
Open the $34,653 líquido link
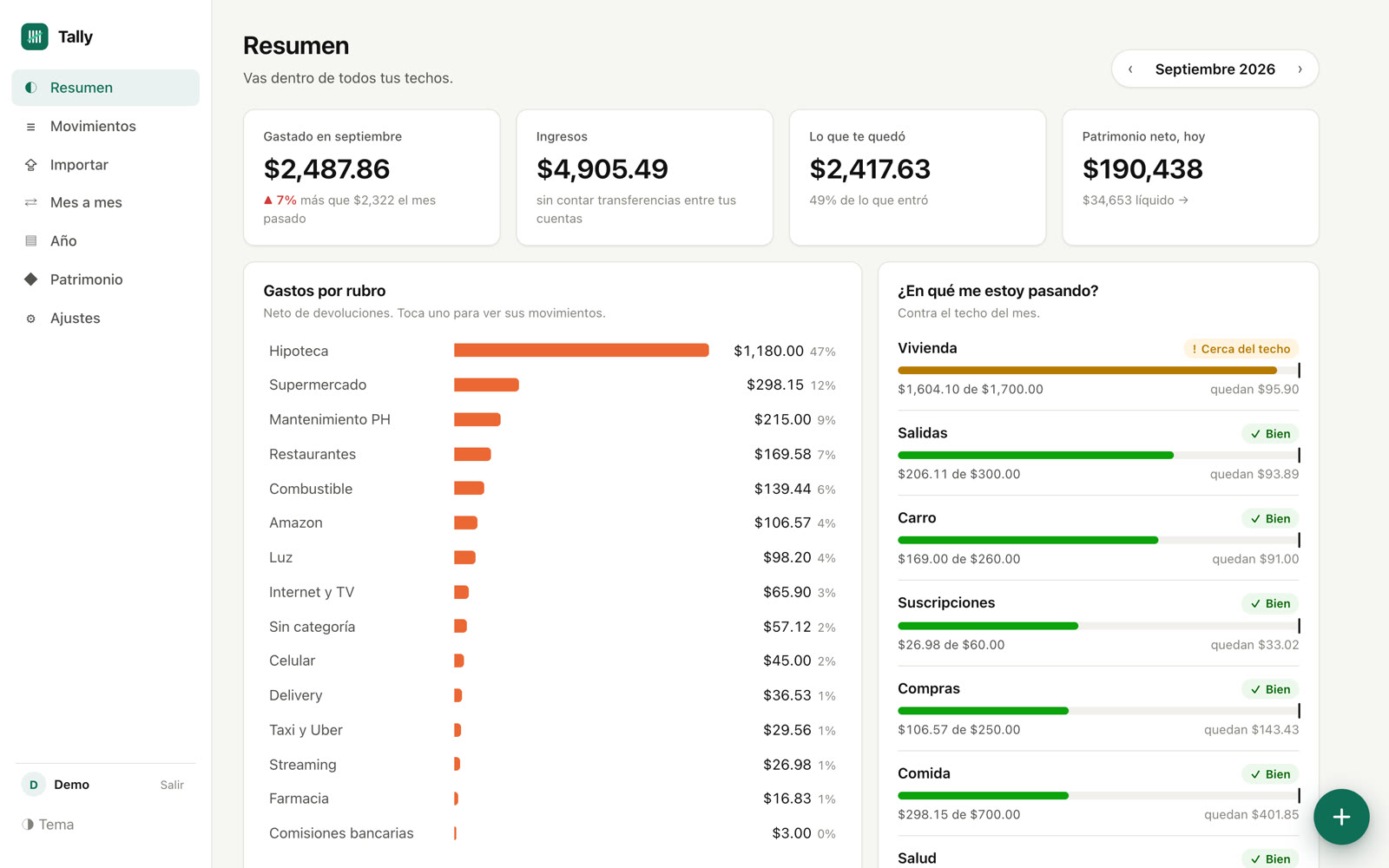coord(1135,201)
